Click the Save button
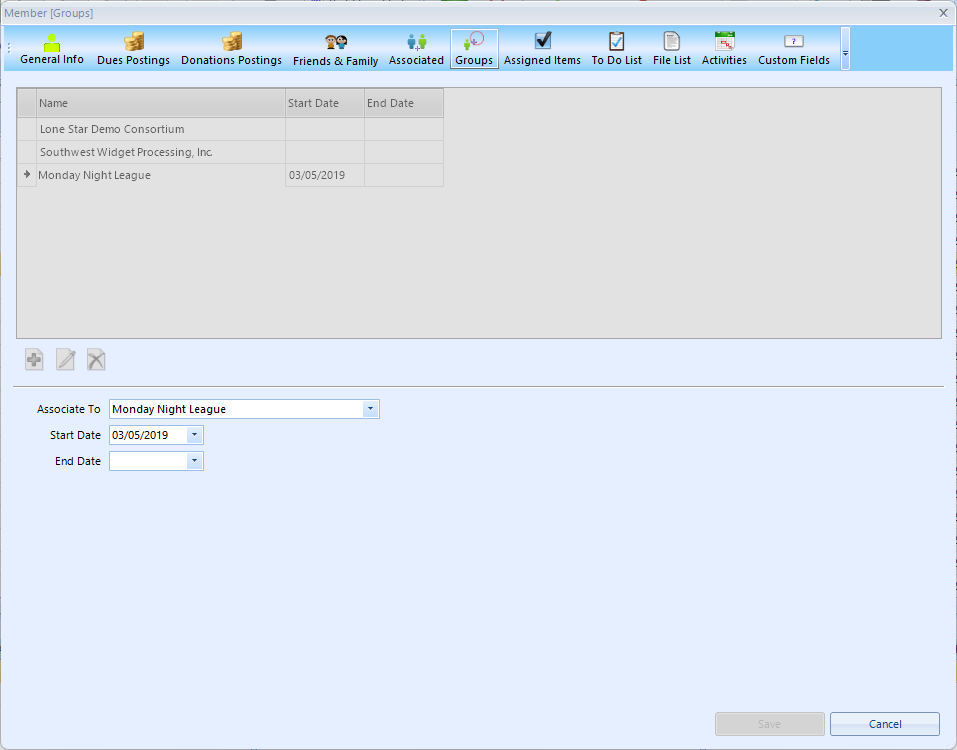 (x=770, y=724)
